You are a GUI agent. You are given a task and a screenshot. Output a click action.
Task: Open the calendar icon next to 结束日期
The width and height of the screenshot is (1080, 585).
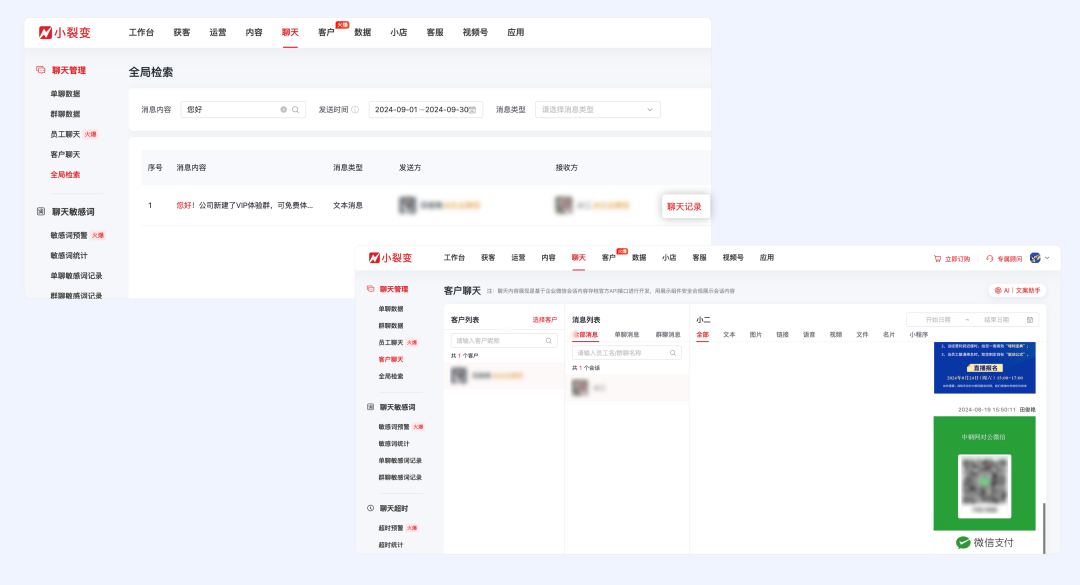pyautogui.click(x=1032, y=318)
